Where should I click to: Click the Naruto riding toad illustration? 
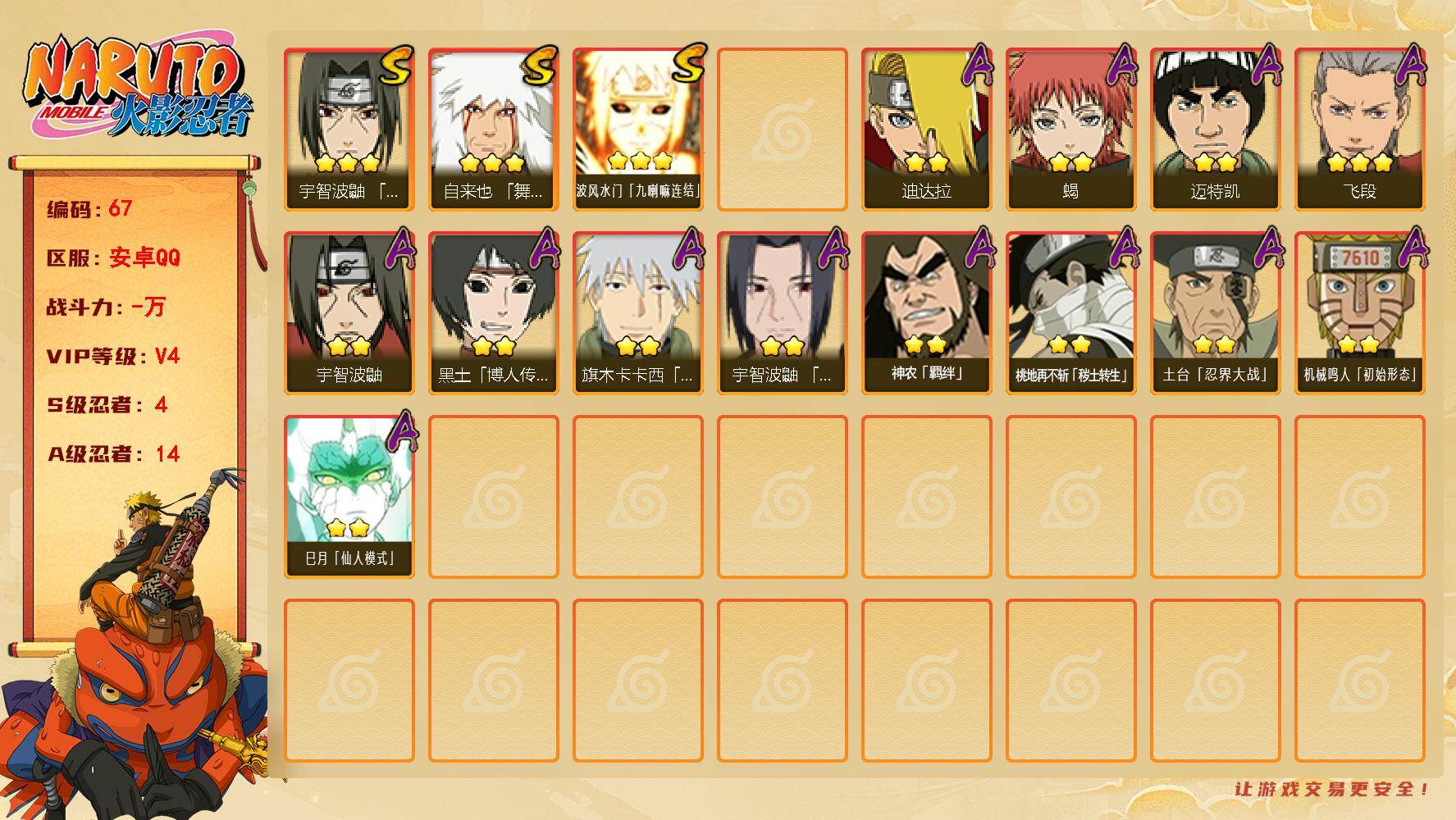135,648
